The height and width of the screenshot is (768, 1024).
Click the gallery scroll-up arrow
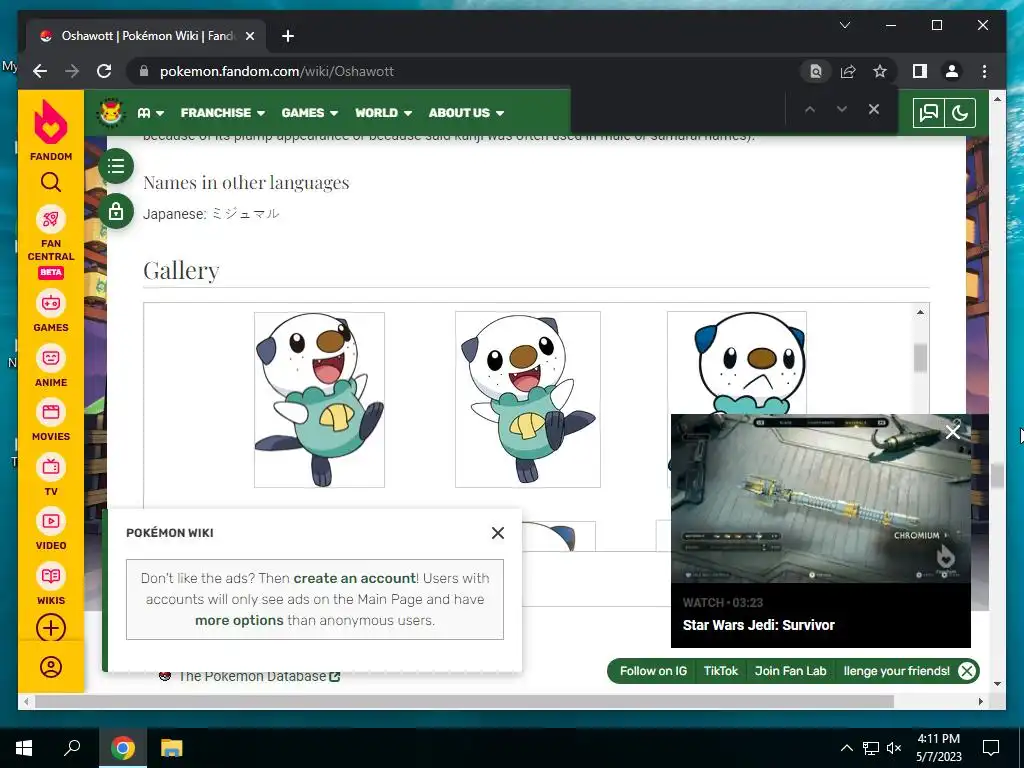(920, 313)
